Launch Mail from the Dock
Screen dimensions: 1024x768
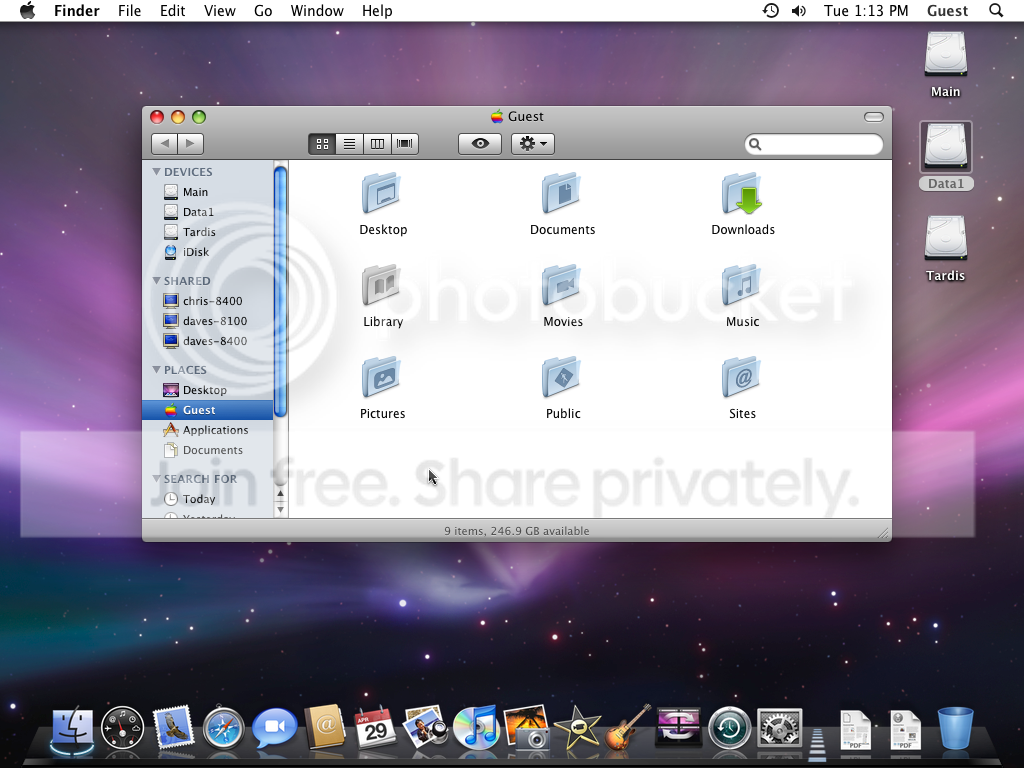[173, 726]
